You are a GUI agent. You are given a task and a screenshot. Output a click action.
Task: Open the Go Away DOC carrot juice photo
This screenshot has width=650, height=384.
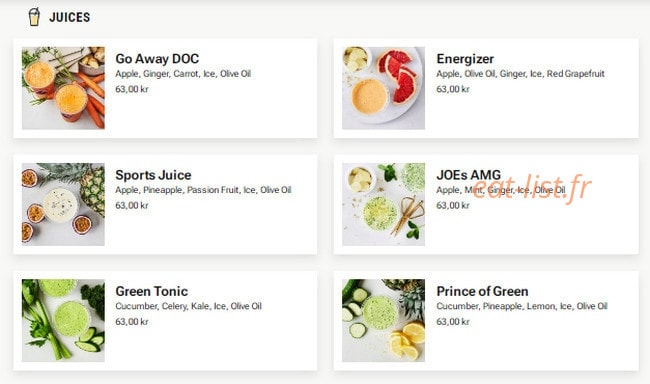click(63, 88)
